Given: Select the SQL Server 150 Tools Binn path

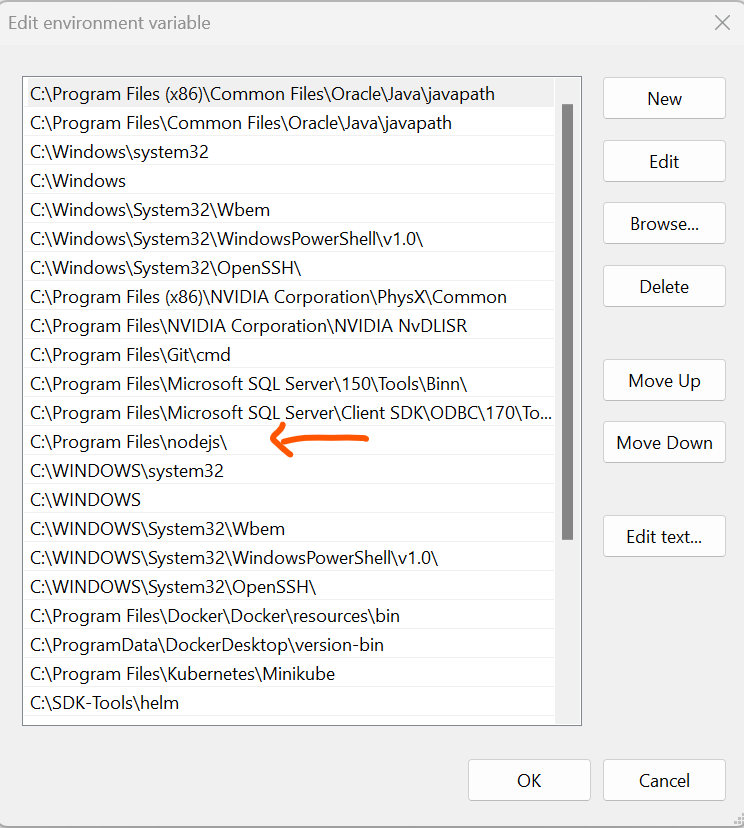Looking at the screenshot, I should pyautogui.click(x=248, y=384).
